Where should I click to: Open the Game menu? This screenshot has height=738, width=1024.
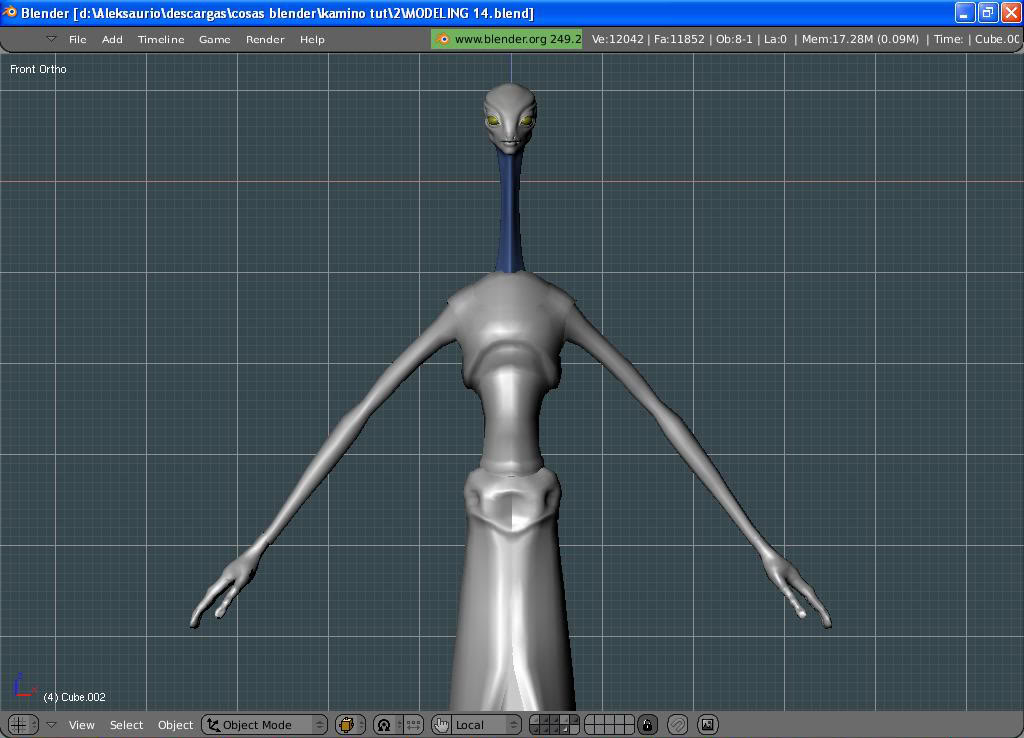pos(214,39)
